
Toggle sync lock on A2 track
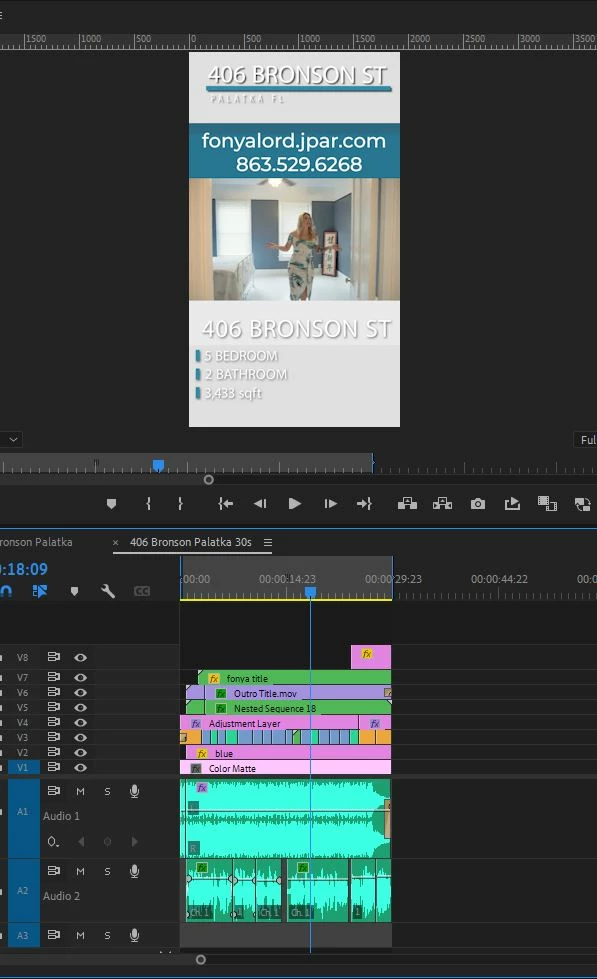click(x=54, y=870)
